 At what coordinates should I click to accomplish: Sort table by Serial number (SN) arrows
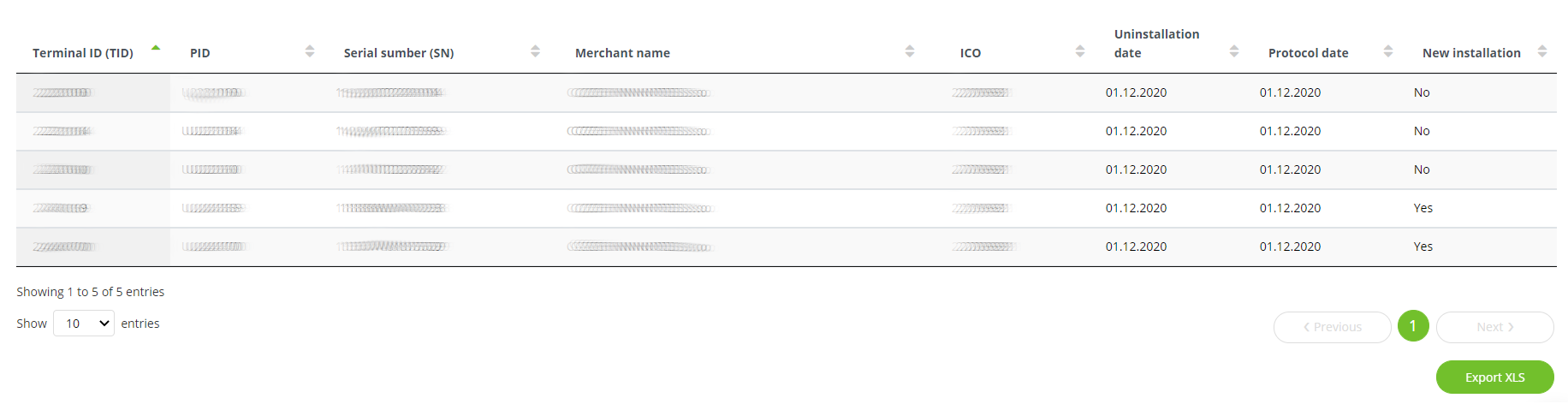[535, 51]
